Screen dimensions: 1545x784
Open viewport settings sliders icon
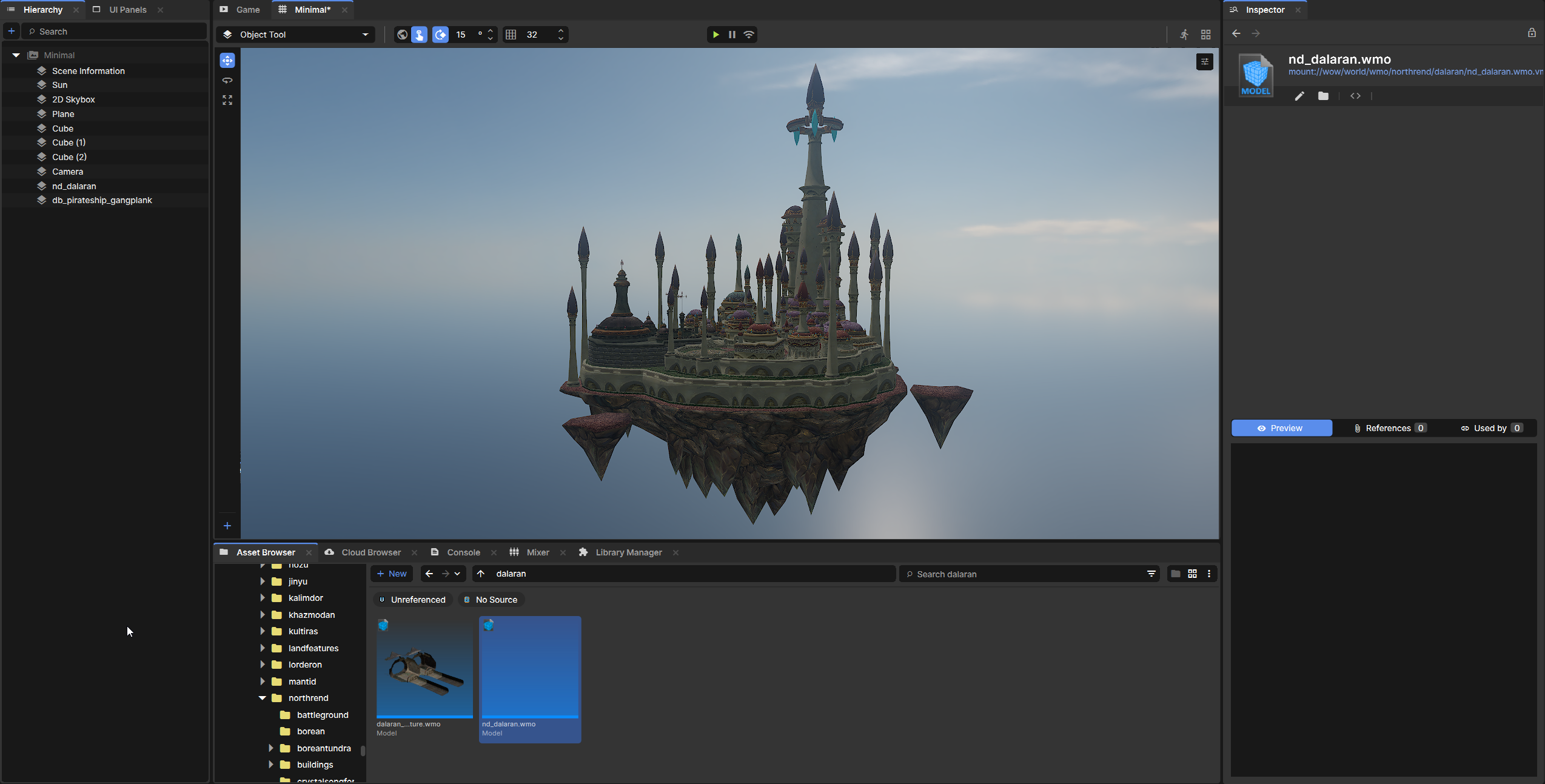[x=1204, y=62]
